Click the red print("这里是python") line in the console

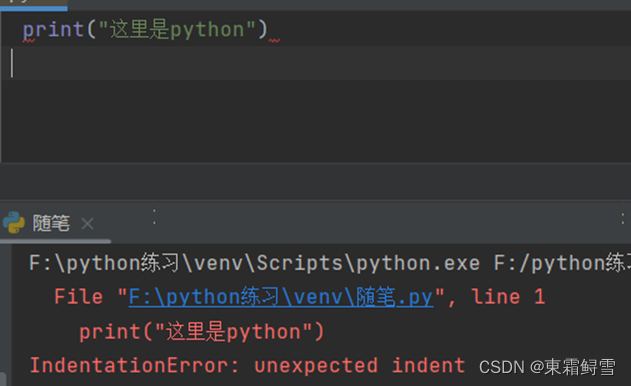tap(202, 332)
